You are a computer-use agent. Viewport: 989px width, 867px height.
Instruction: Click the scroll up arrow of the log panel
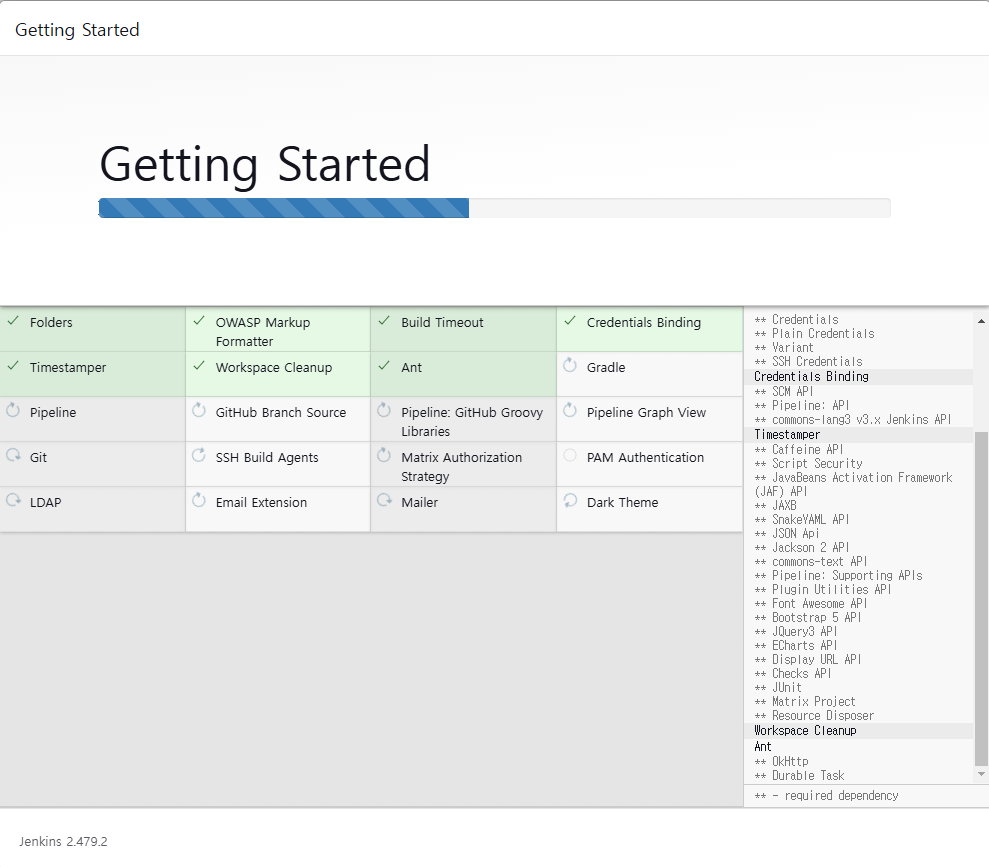click(981, 322)
